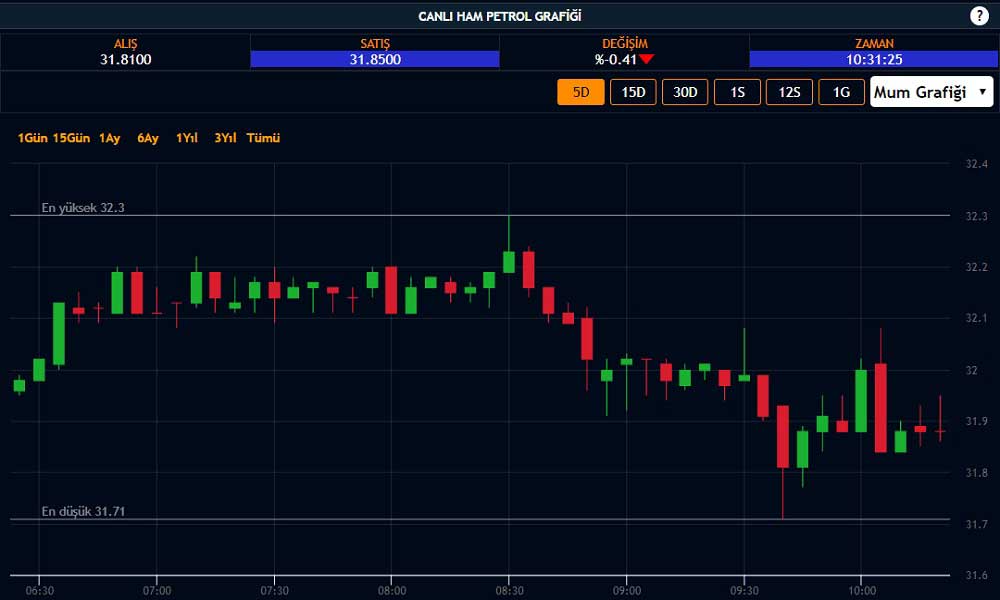Select the 6Ay range
The image size is (1000, 600).
(x=148, y=138)
